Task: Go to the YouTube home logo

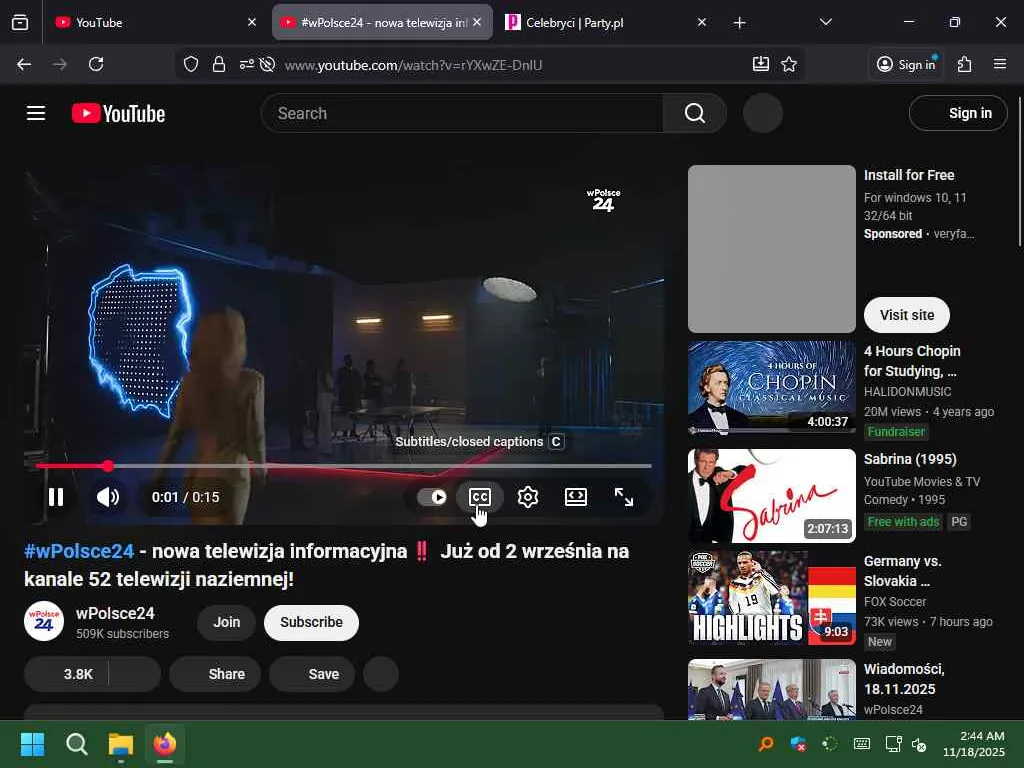Action: (x=118, y=114)
